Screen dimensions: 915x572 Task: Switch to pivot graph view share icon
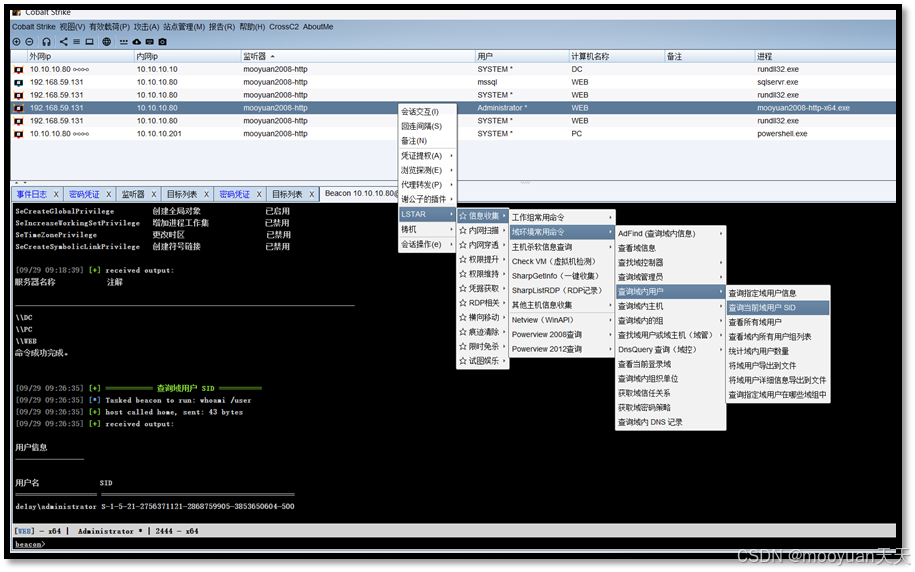coord(64,41)
